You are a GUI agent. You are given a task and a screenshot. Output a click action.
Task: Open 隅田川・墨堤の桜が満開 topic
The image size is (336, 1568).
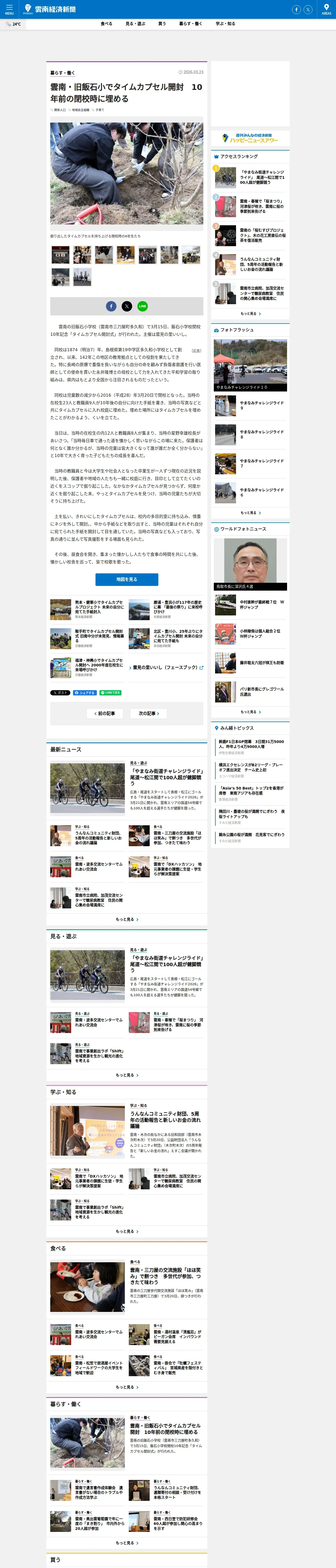(251, 813)
